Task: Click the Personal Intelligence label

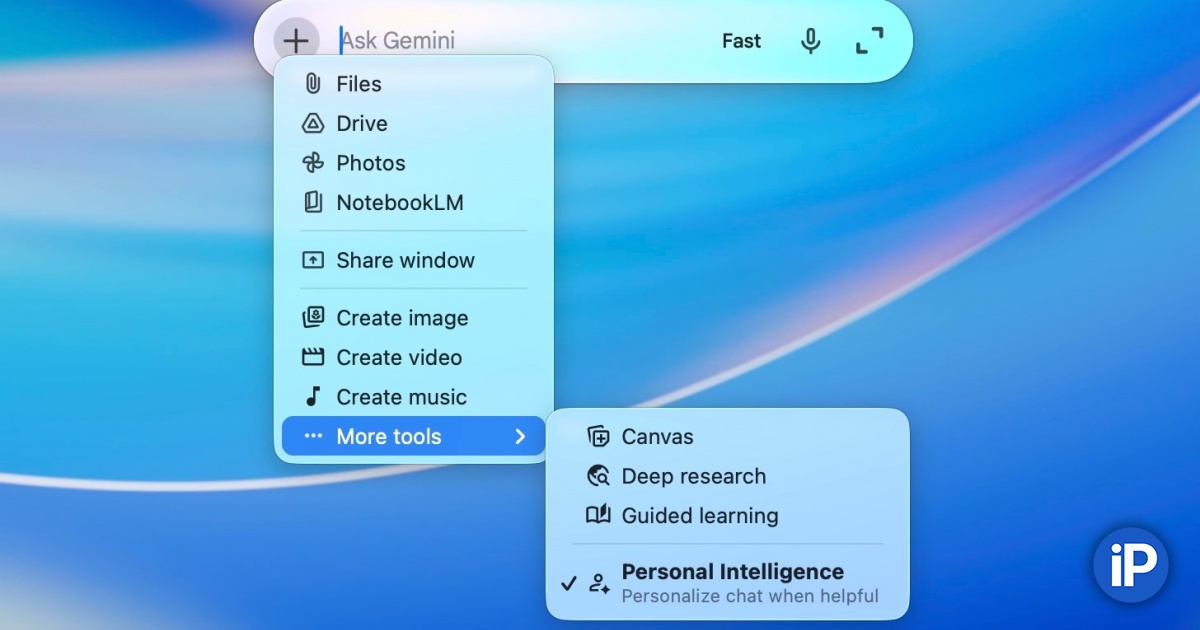Action: (x=733, y=572)
